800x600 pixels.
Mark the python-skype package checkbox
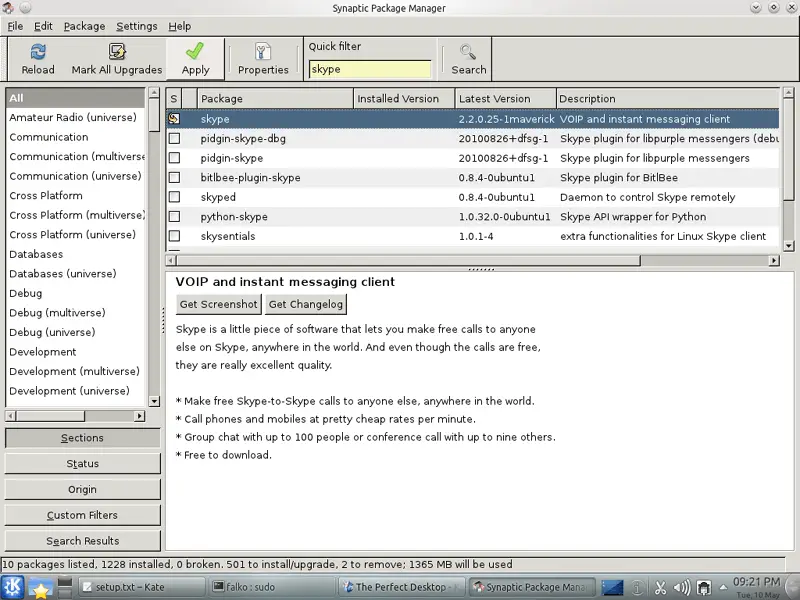174,216
